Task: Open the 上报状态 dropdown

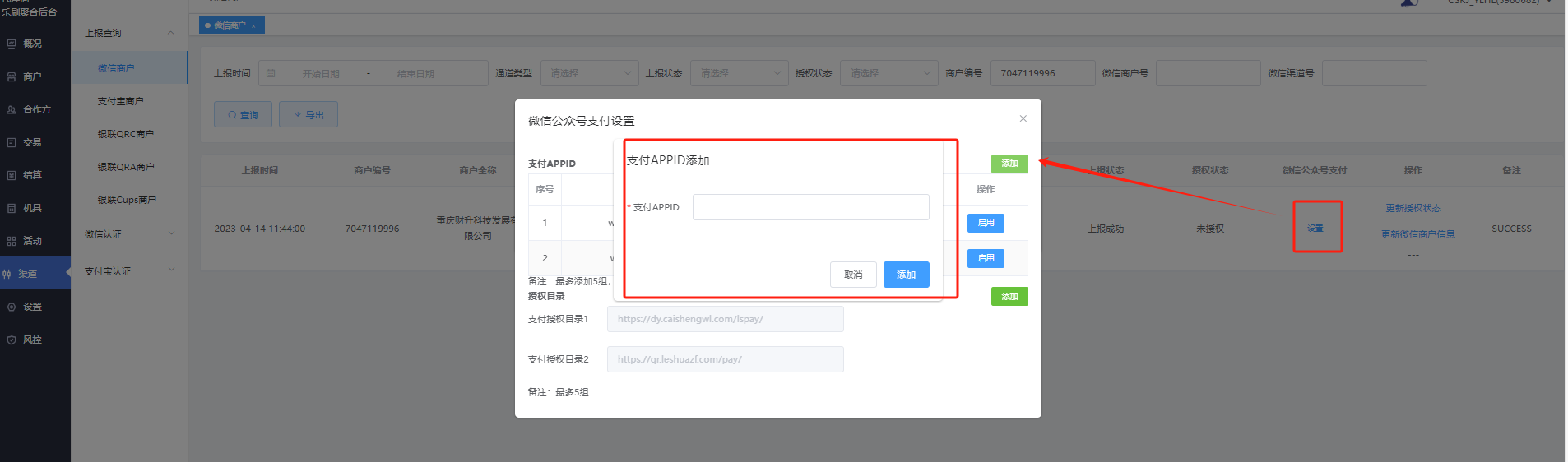Action: [740, 73]
